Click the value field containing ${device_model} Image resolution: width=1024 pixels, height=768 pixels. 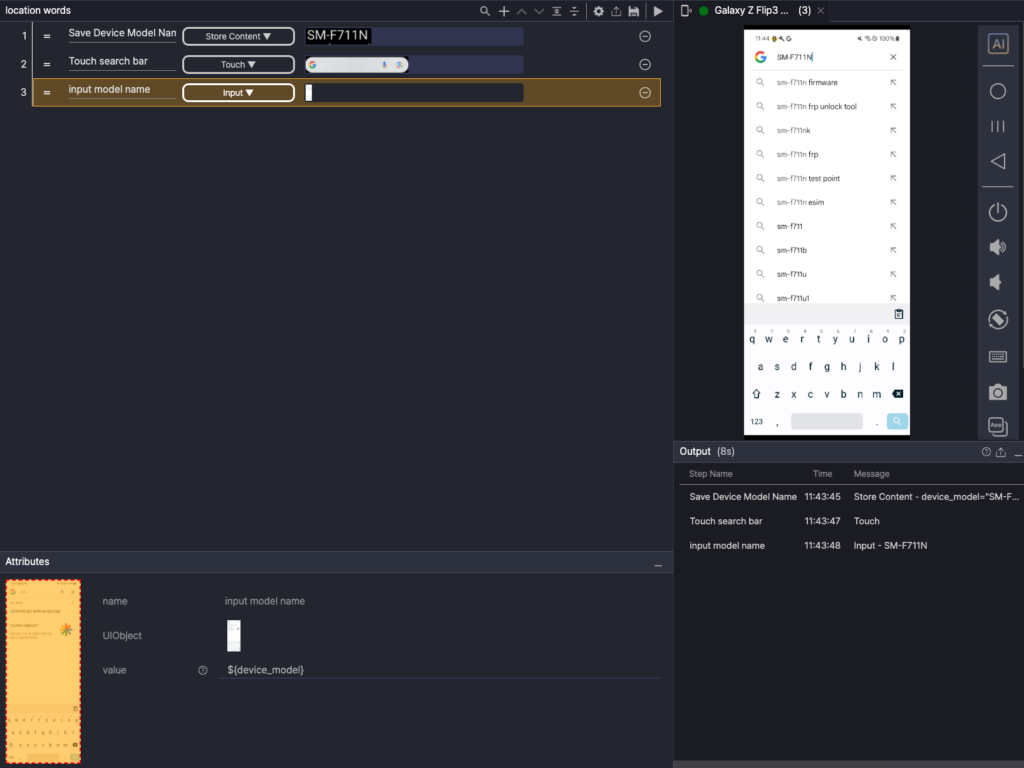point(440,670)
